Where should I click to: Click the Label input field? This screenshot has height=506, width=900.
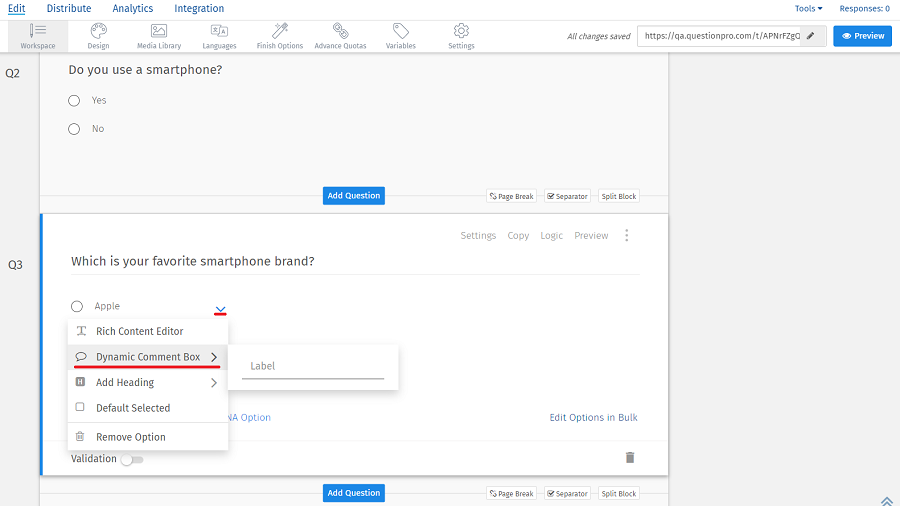[312, 366]
